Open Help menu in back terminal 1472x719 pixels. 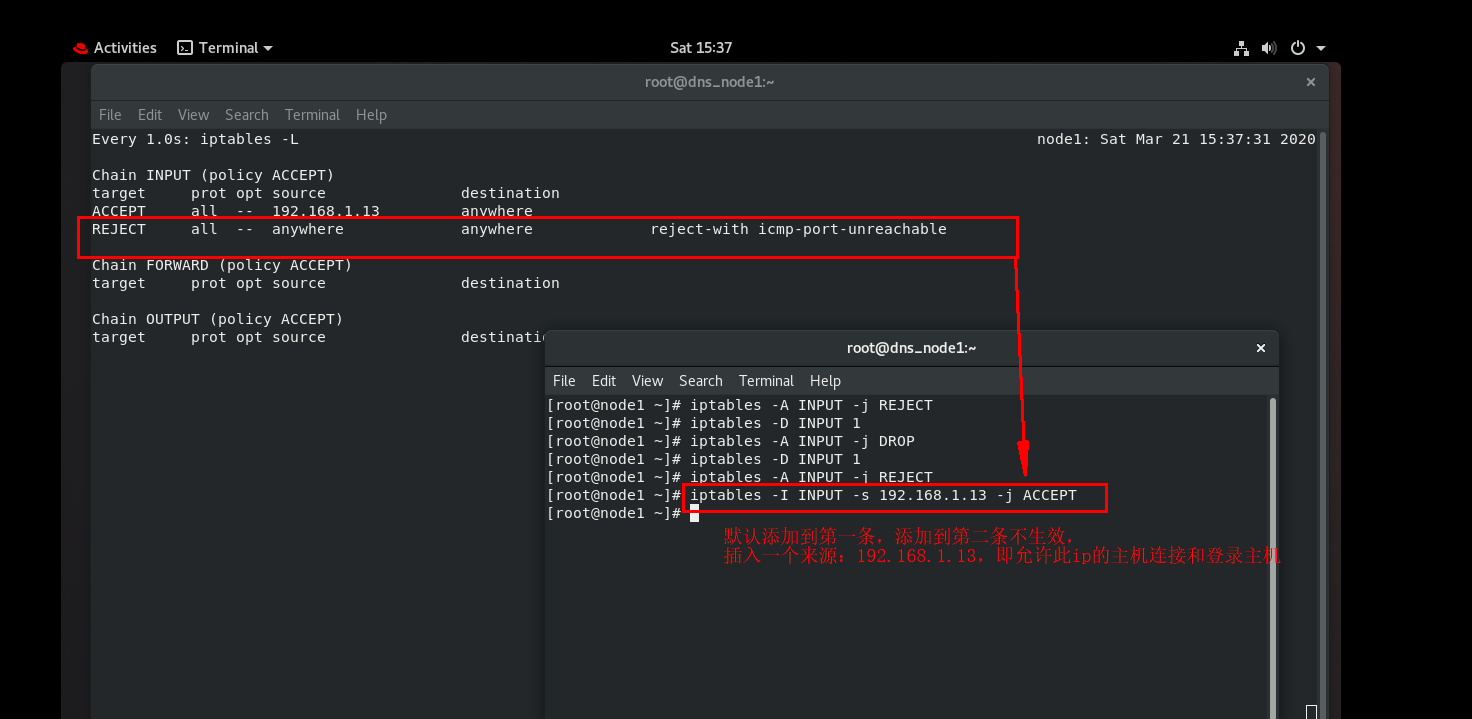[x=371, y=115]
